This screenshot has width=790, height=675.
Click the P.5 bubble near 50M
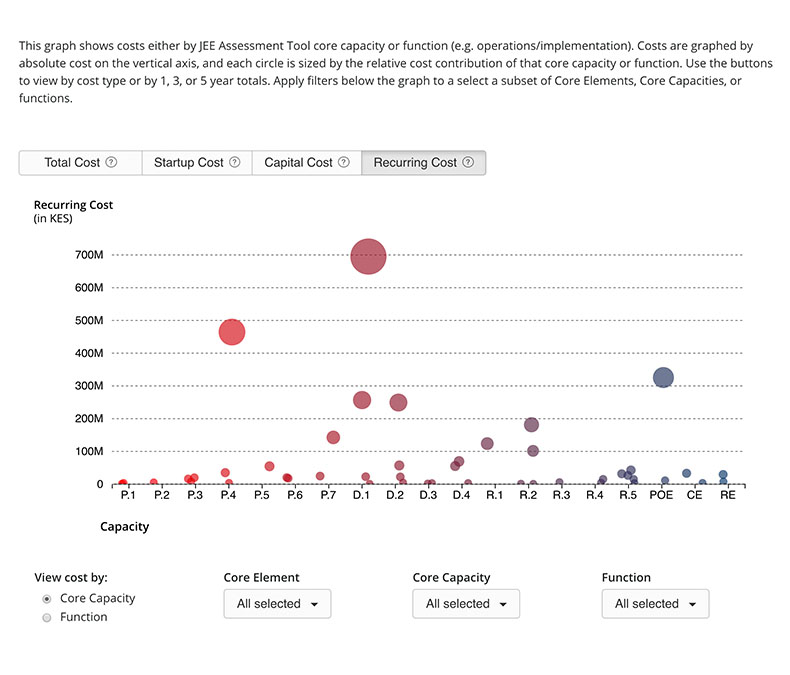[x=270, y=466]
